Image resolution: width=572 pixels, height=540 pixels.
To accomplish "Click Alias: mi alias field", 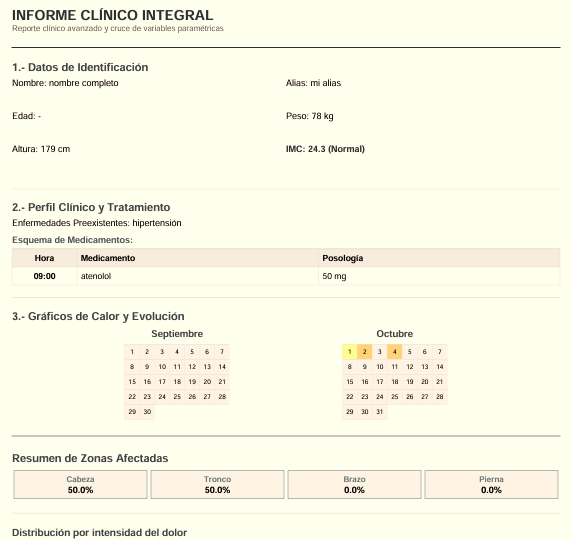I will (313, 83).
